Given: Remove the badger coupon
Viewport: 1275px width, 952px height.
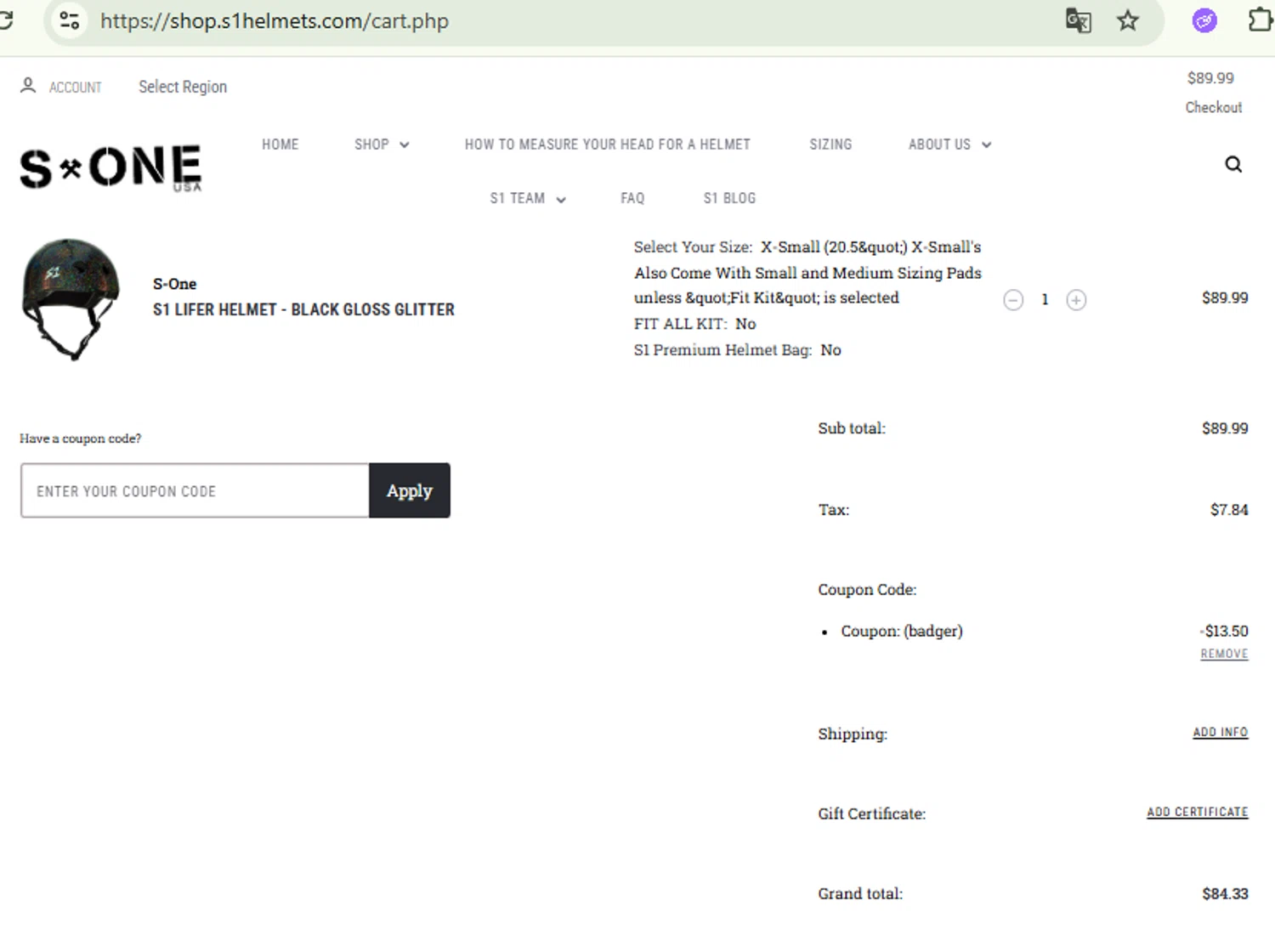Looking at the screenshot, I should [x=1224, y=654].
